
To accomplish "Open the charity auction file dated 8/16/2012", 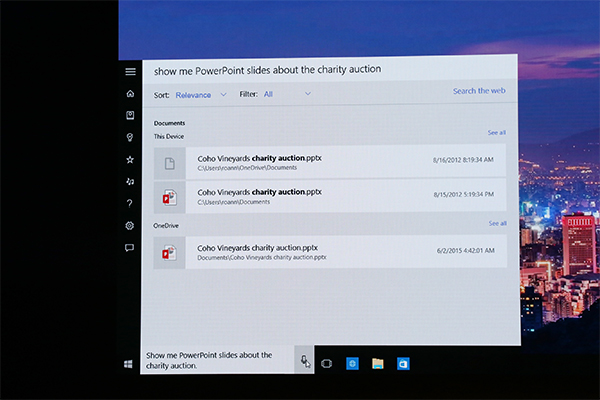I will pyautogui.click(x=330, y=162).
